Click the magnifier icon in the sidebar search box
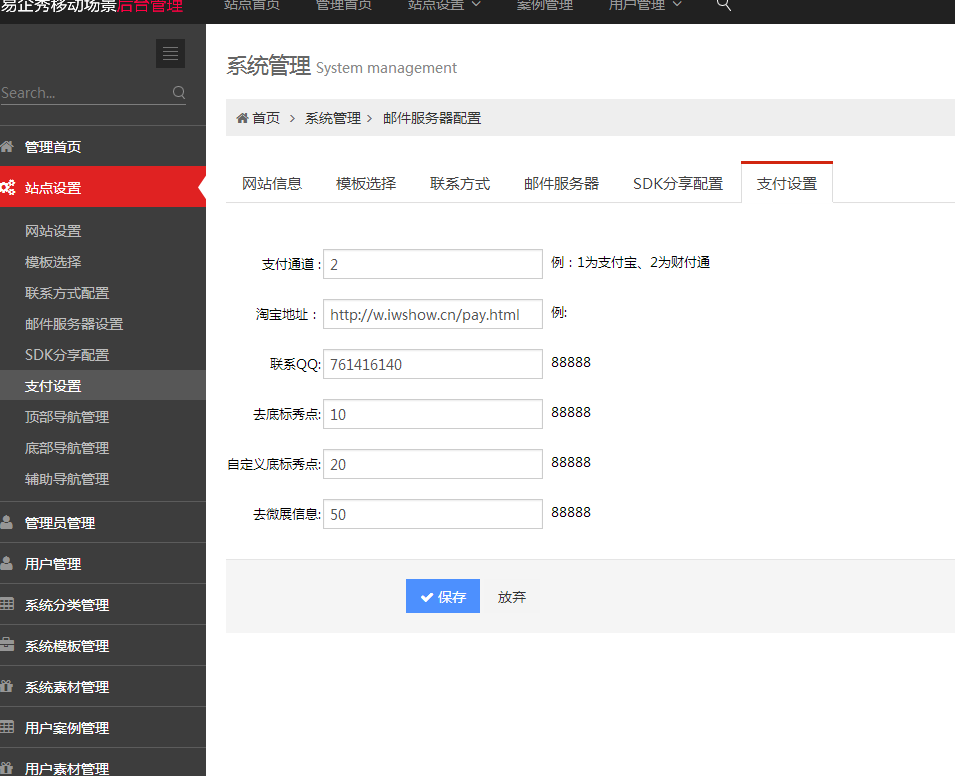Image resolution: width=955 pixels, height=776 pixels. coord(178,92)
